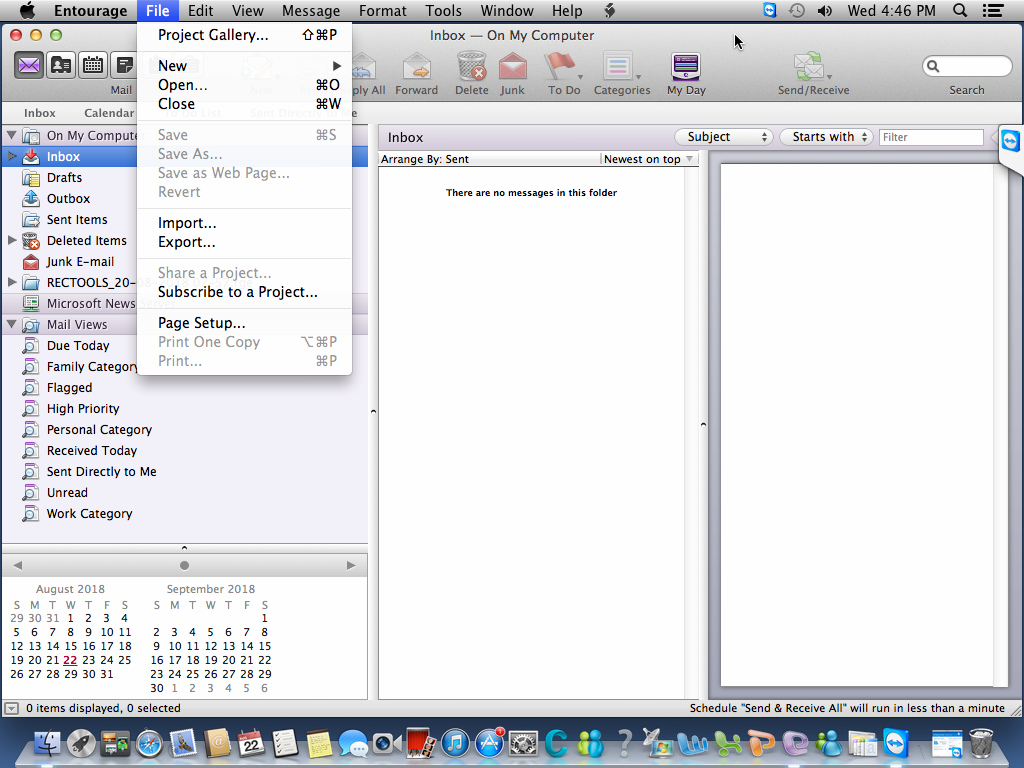
Task: Select Subscribe to a Project...
Action: (x=245, y=292)
